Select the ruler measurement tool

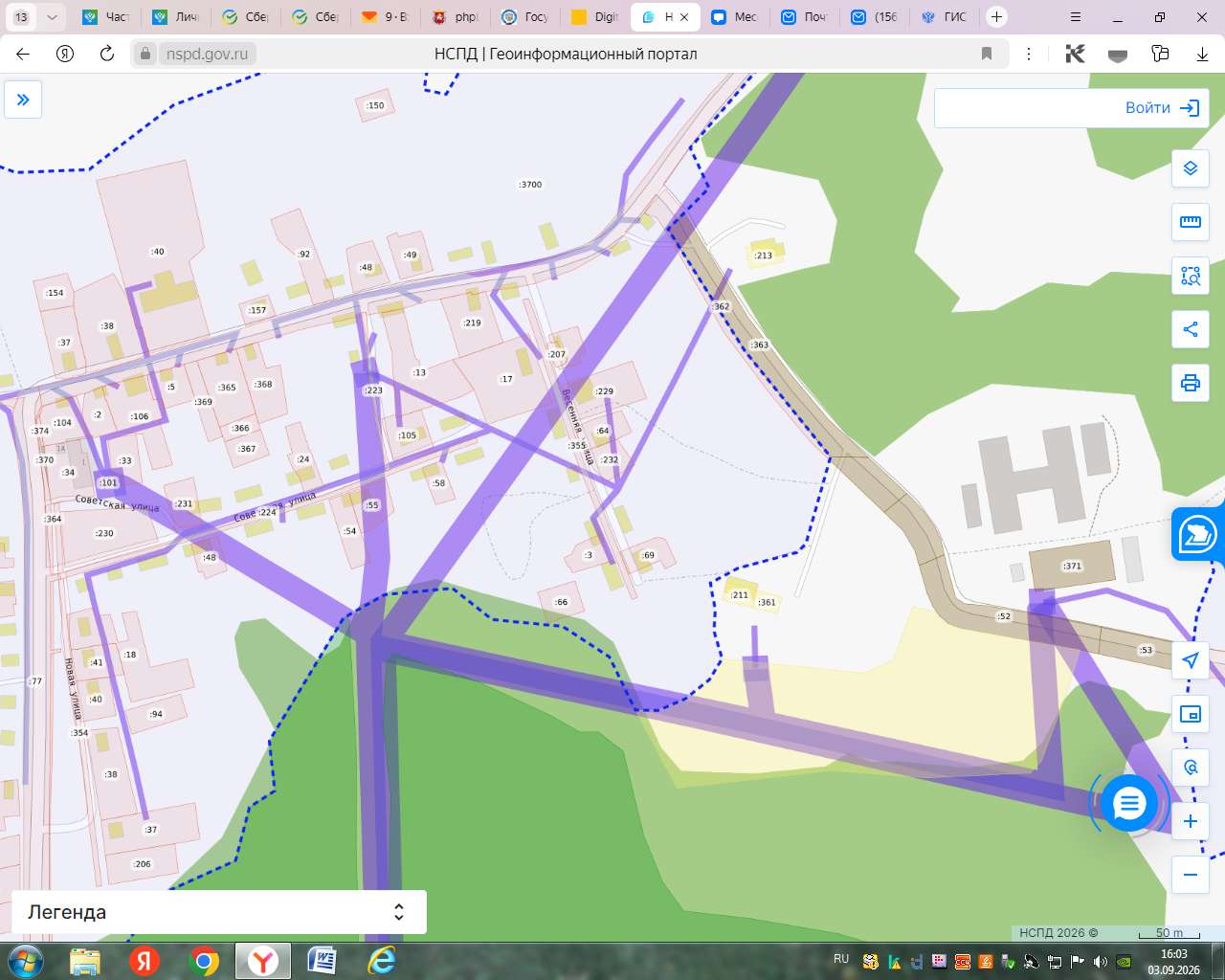pos(1191,222)
